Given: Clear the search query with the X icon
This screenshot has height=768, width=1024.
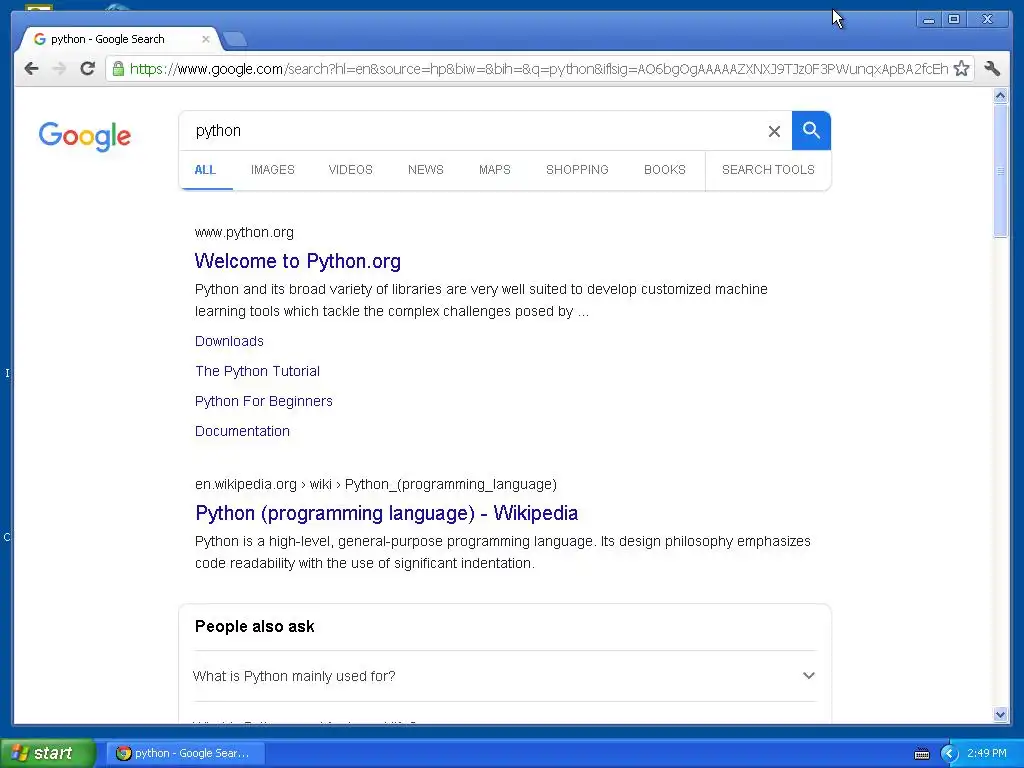Looking at the screenshot, I should coord(775,131).
